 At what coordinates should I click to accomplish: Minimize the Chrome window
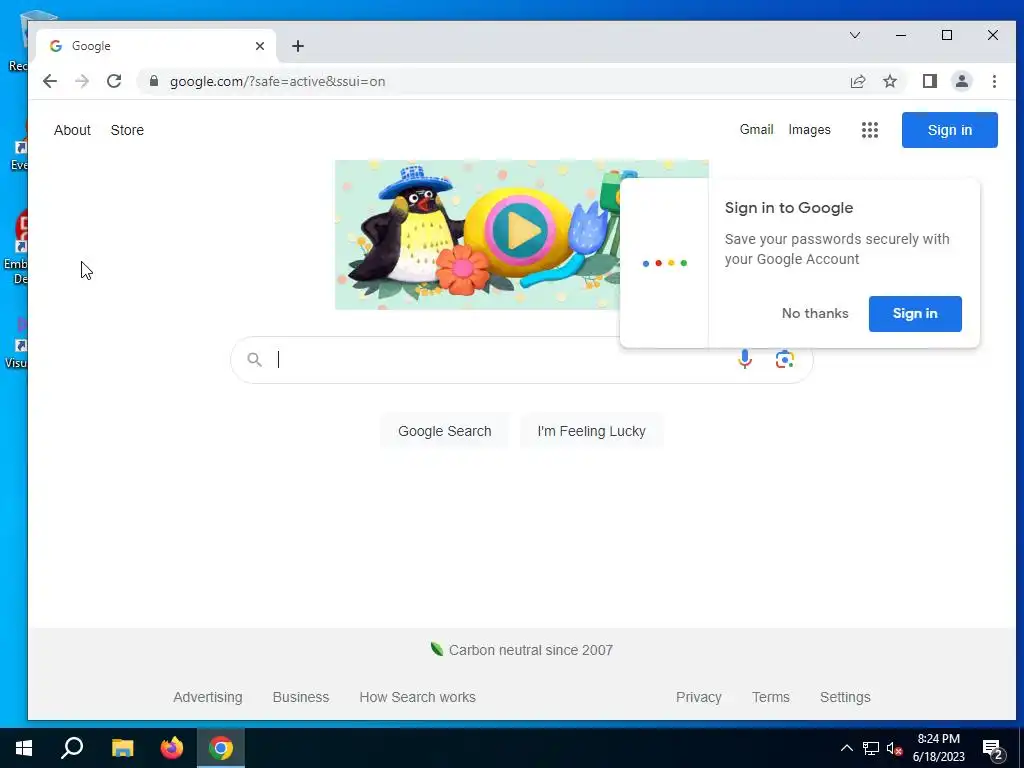click(x=901, y=35)
